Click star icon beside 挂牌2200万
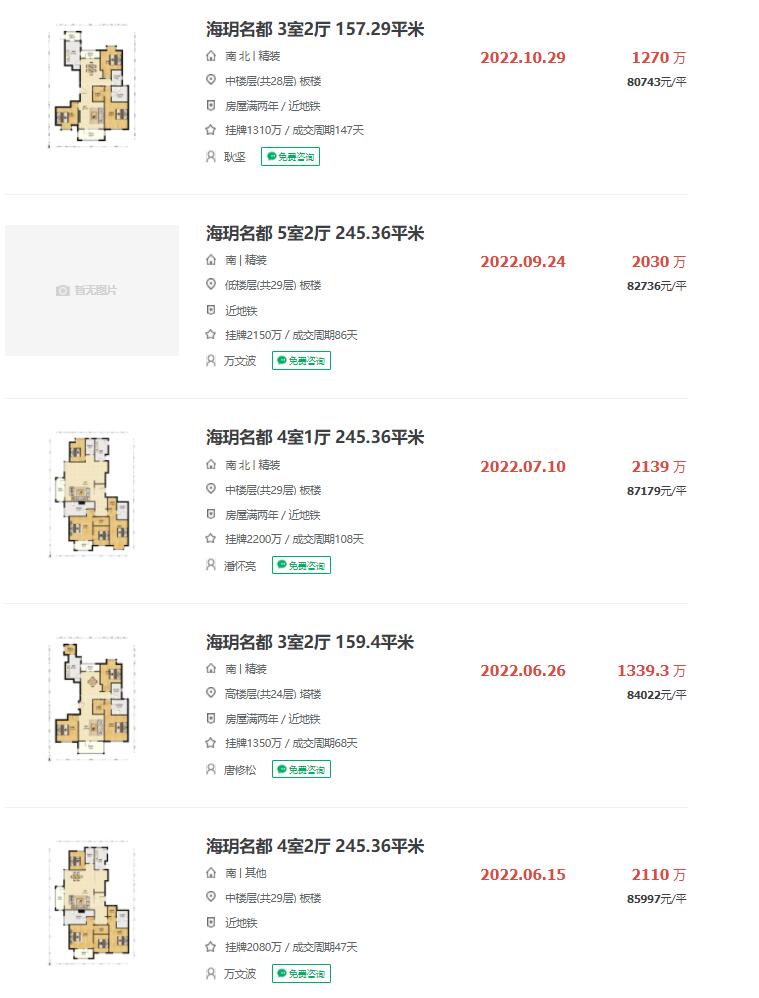The width and height of the screenshot is (759, 998). (x=211, y=538)
